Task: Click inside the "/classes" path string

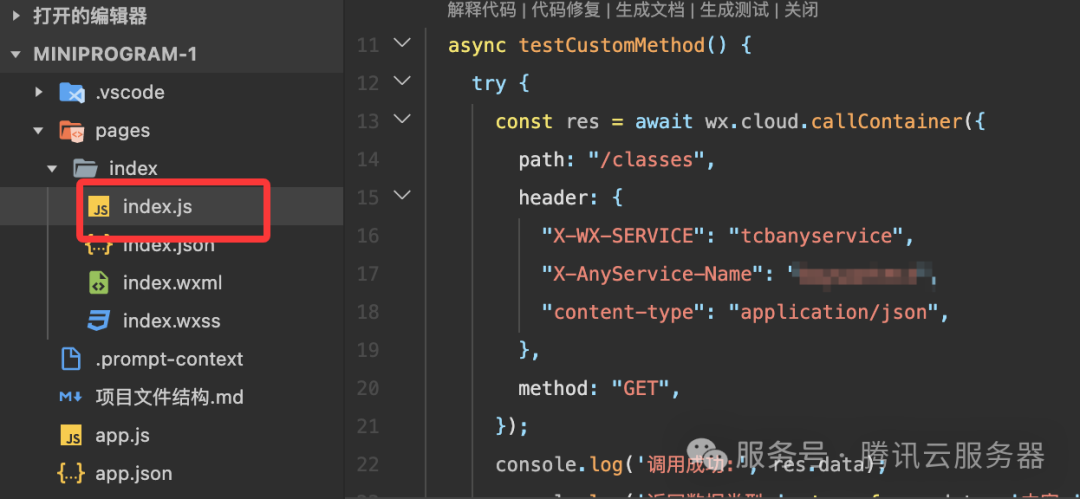Action: pyautogui.click(x=647, y=159)
